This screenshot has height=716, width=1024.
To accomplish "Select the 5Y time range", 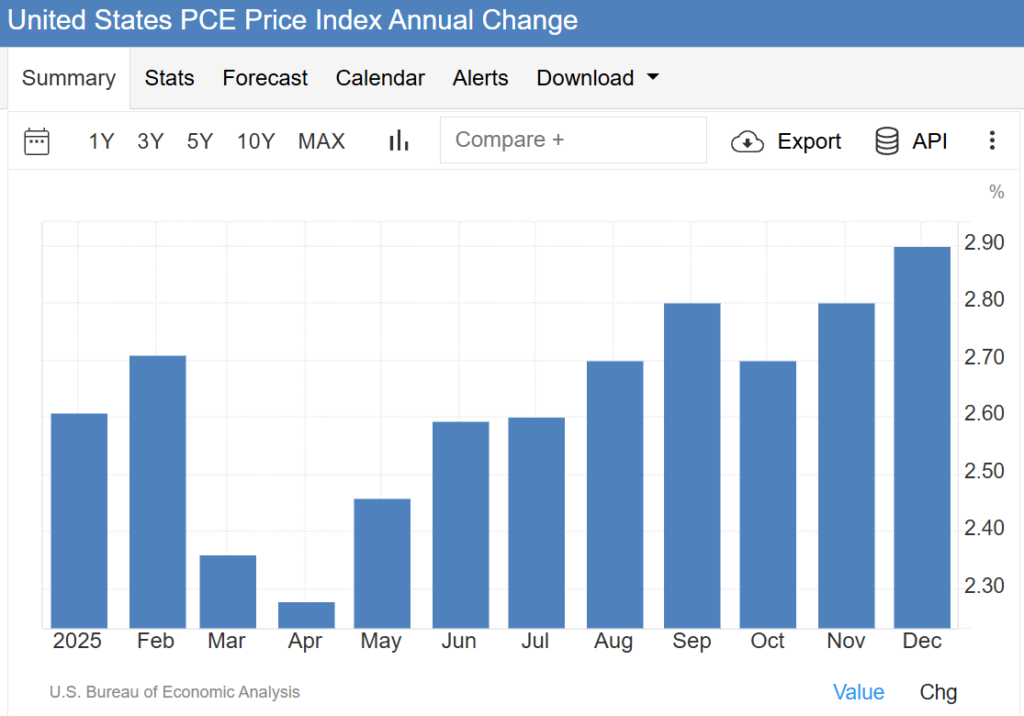I will [x=200, y=142].
